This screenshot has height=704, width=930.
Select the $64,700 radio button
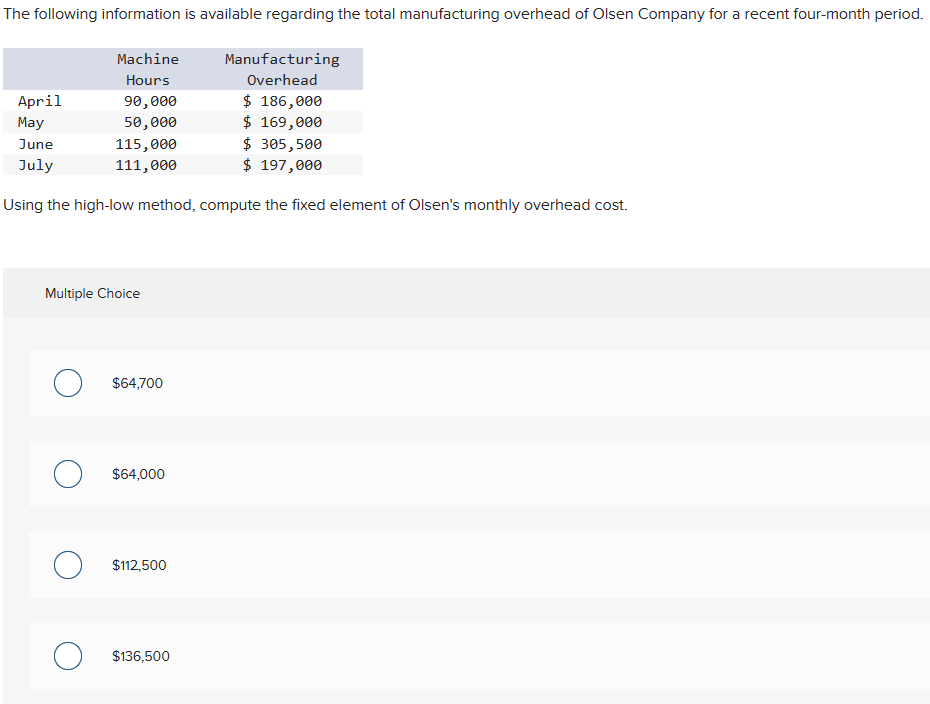click(67, 383)
